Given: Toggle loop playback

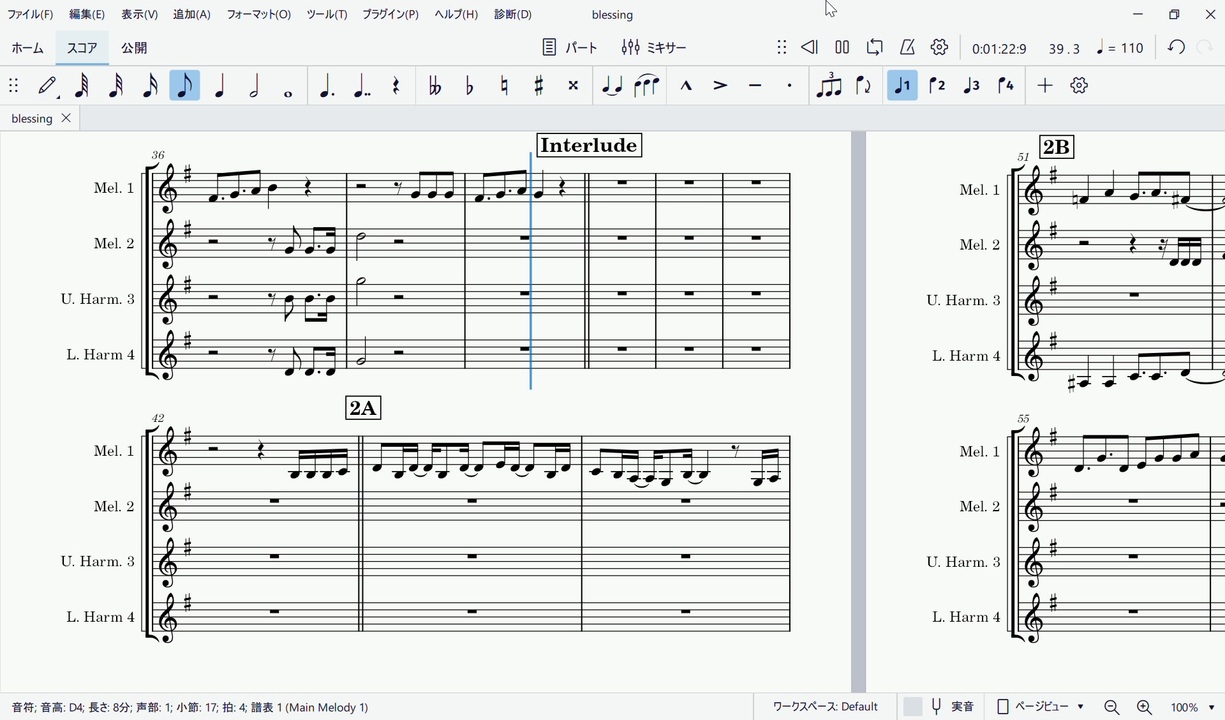Looking at the screenshot, I should [874, 47].
